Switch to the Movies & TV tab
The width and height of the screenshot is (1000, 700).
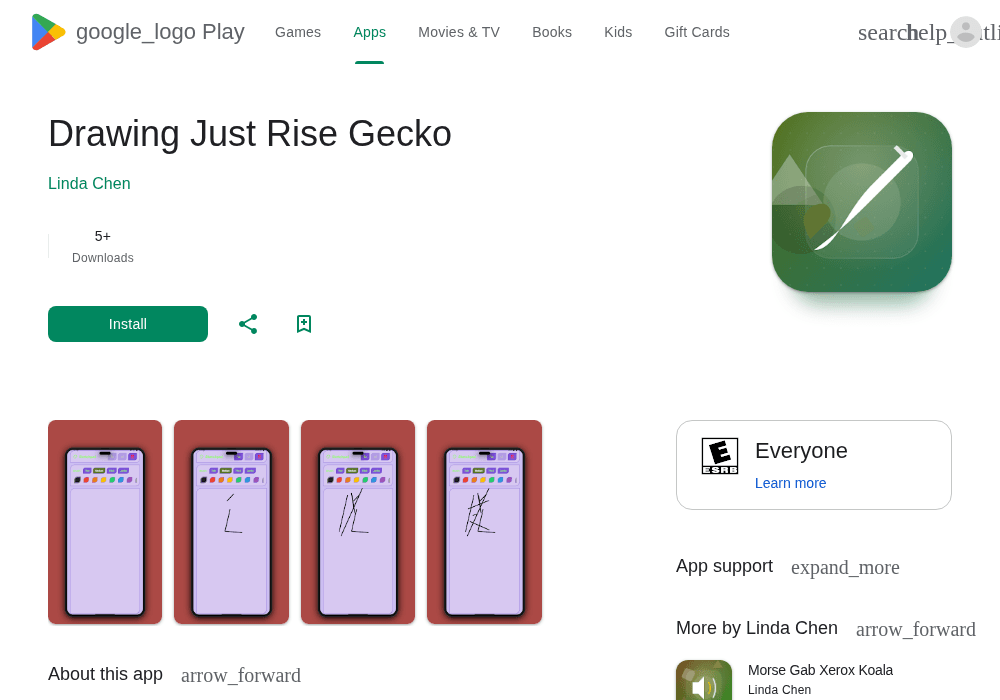coord(459,32)
